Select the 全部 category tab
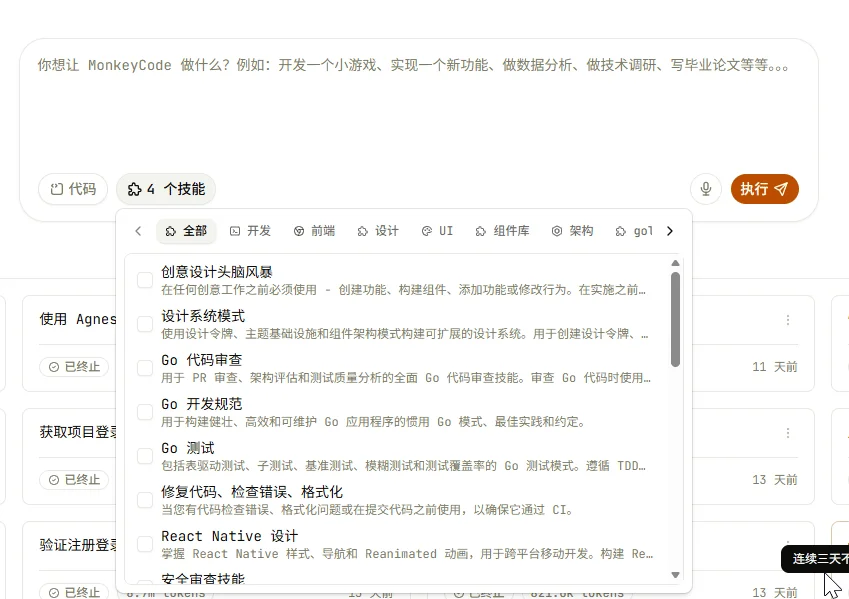This screenshot has height=599, width=849. click(186, 231)
